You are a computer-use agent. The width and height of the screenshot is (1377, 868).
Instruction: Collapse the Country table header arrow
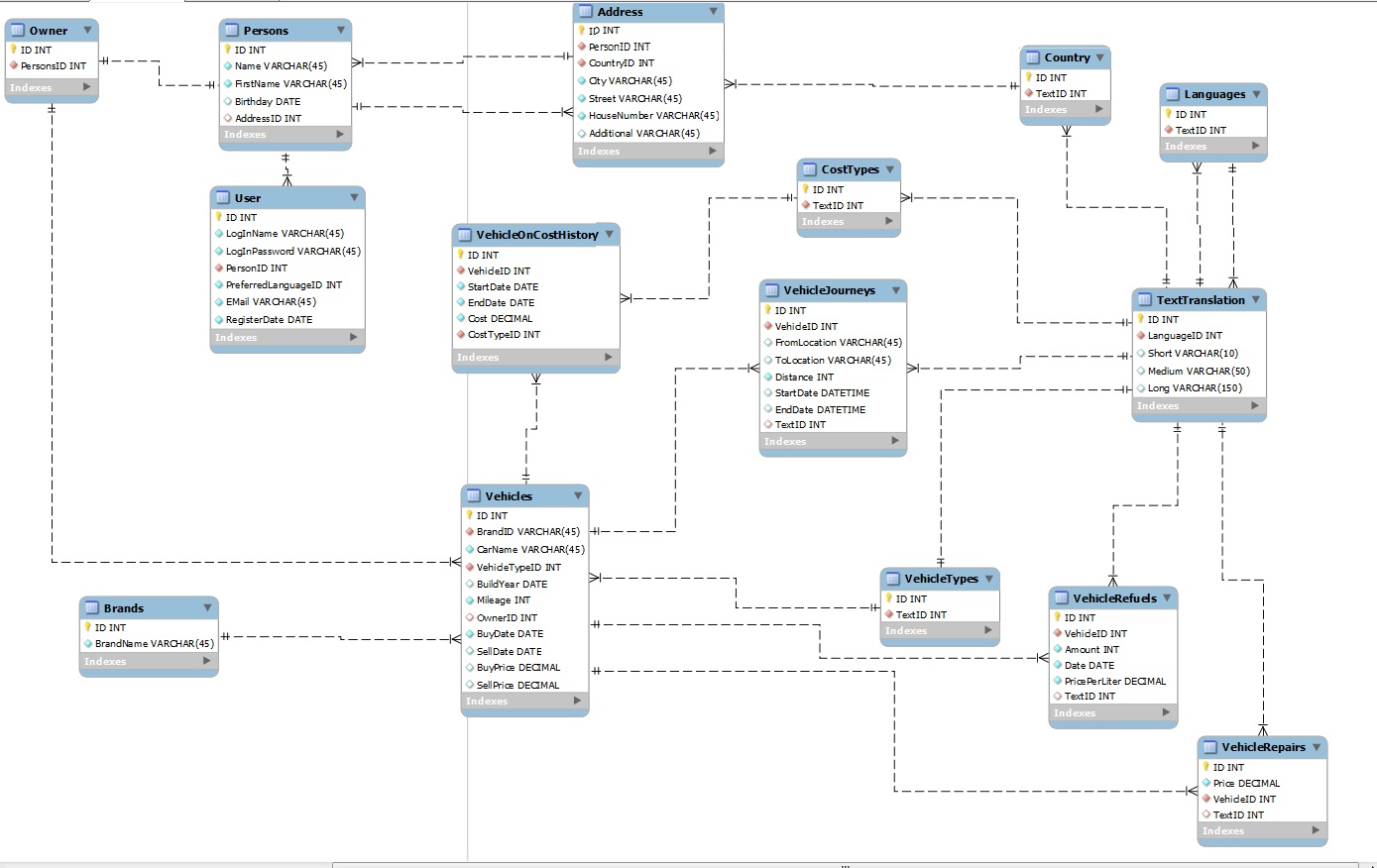coord(1099,57)
